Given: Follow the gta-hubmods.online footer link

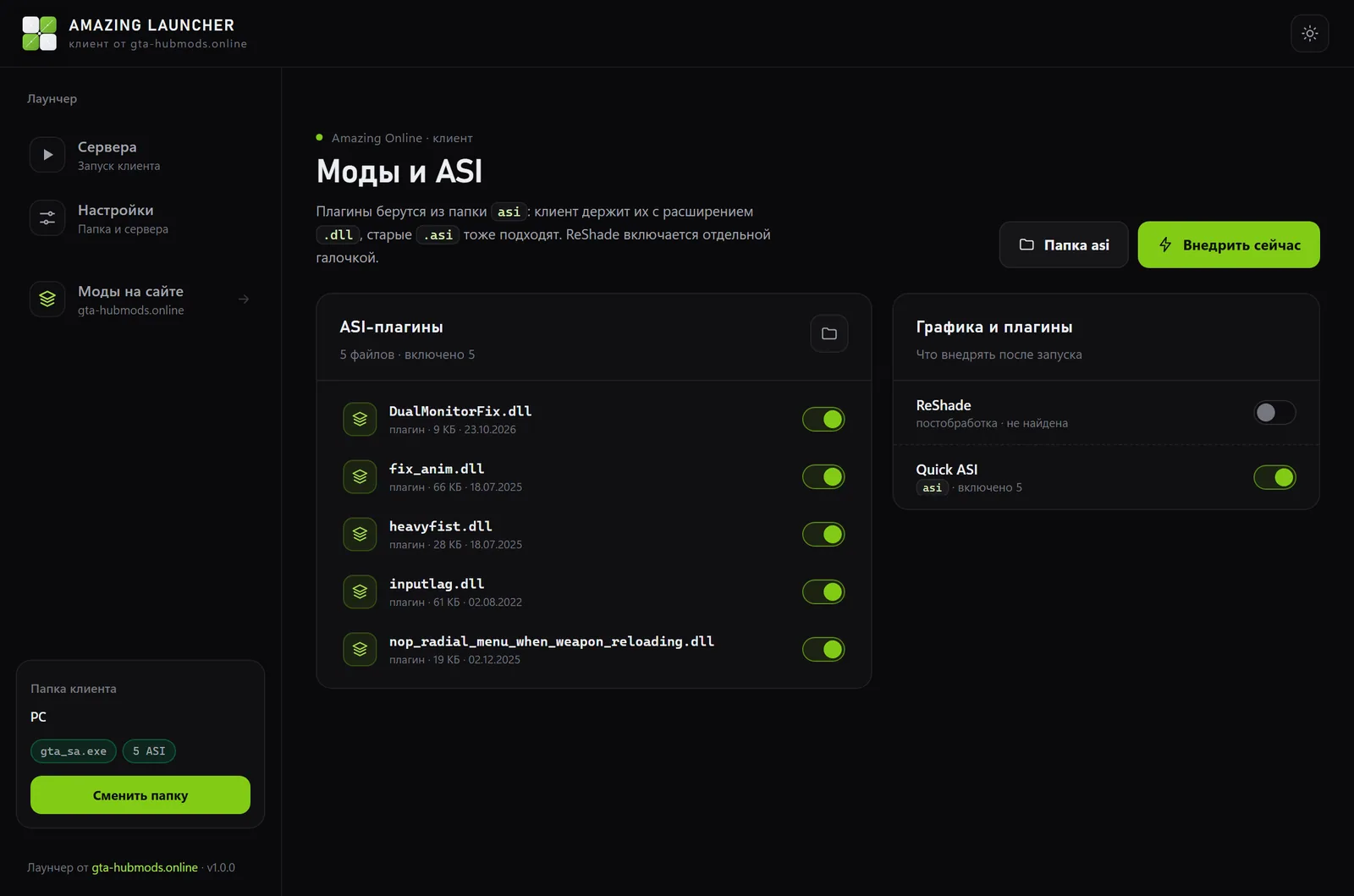Looking at the screenshot, I should pyautogui.click(x=145, y=867).
